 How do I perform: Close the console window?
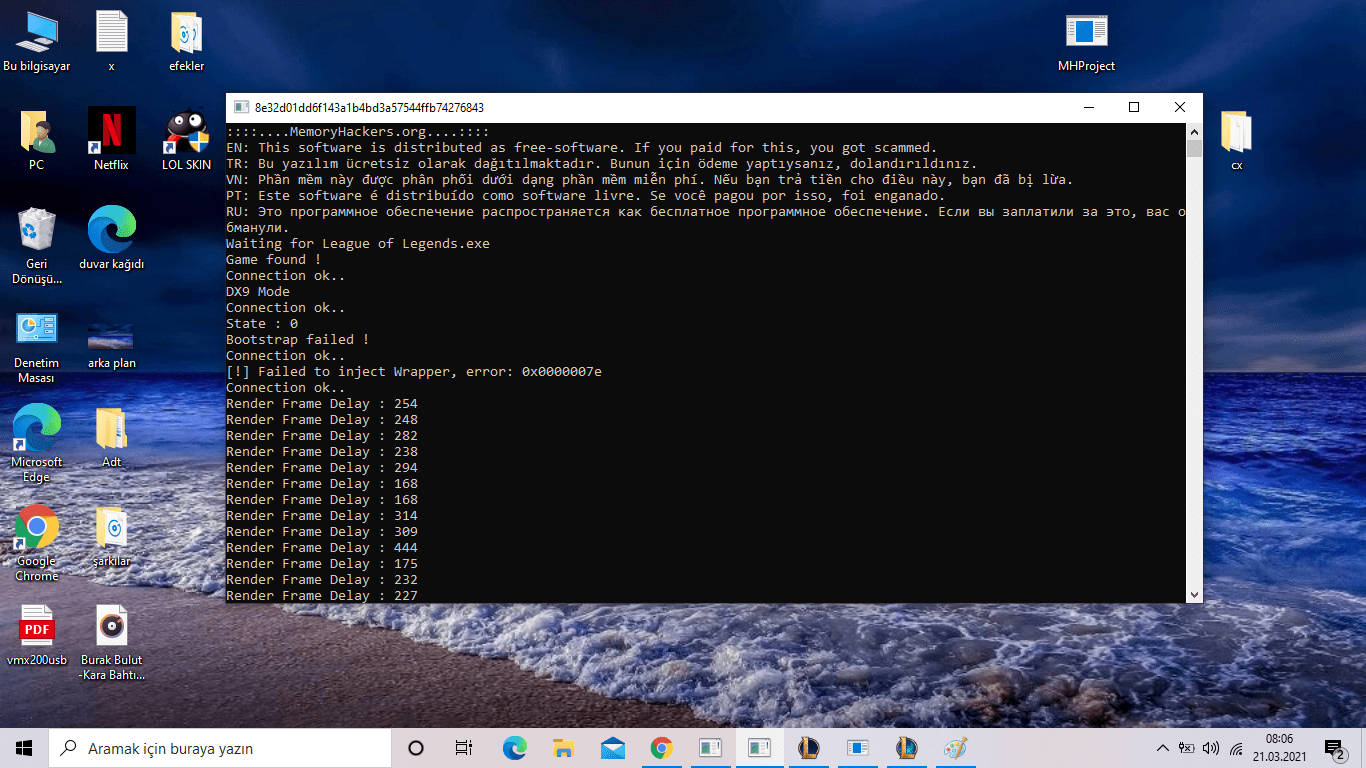pyautogui.click(x=1179, y=107)
